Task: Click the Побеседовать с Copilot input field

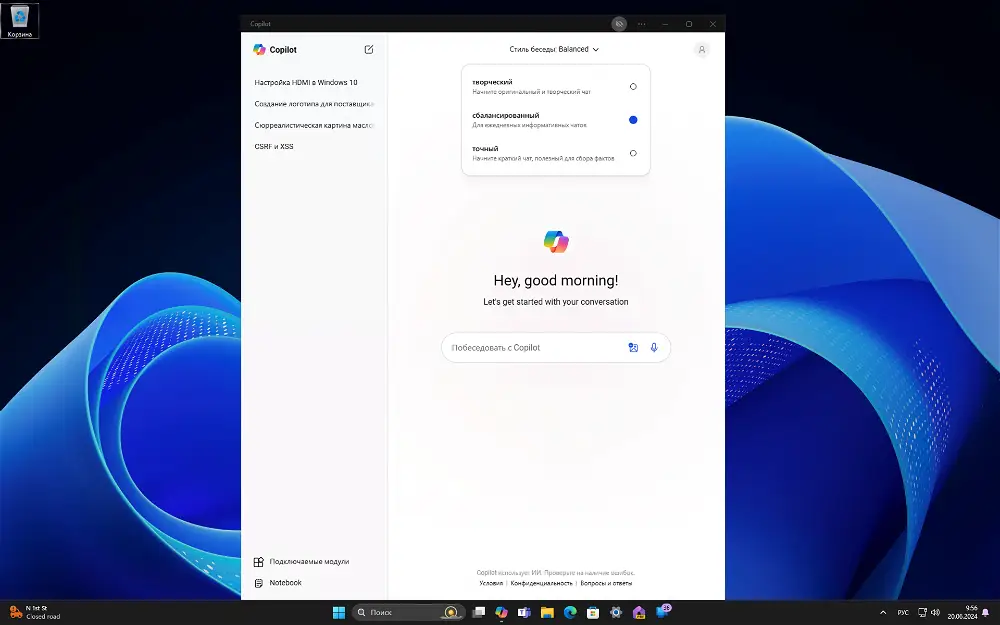Action: tap(536, 348)
